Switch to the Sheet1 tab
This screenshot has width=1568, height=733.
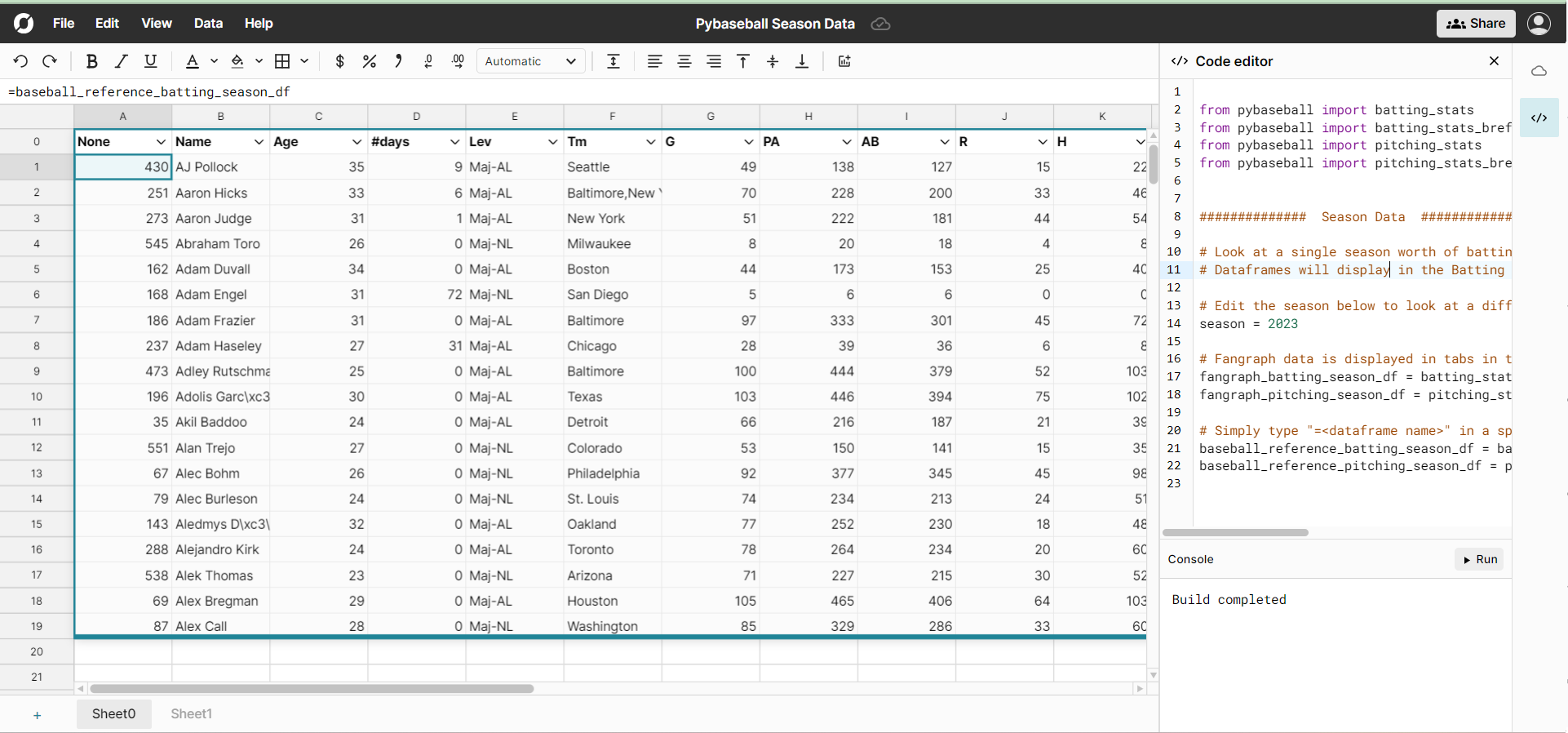click(x=191, y=713)
